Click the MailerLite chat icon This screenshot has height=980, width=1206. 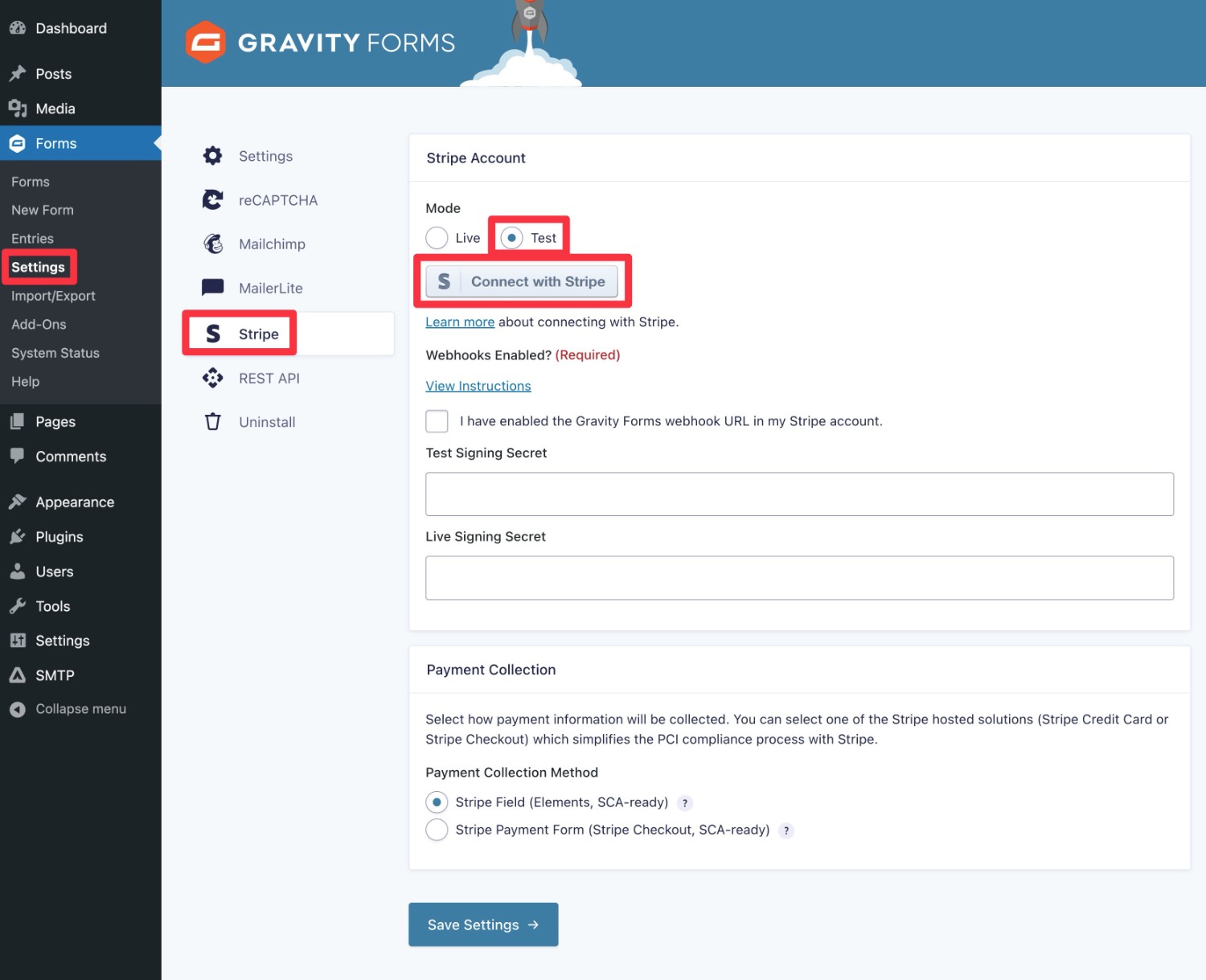[212, 287]
